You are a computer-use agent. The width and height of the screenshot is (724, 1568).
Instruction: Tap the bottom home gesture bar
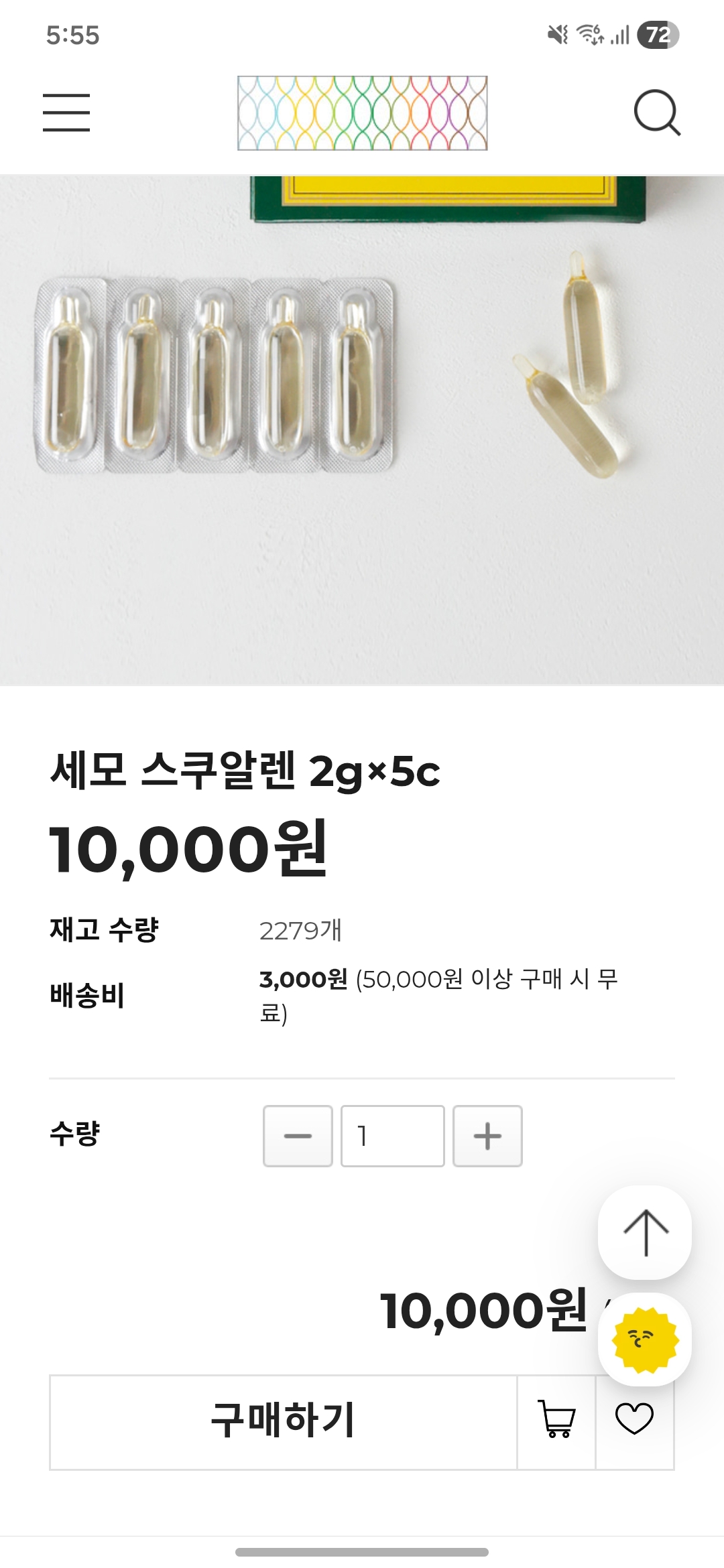(x=362, y=1552)
